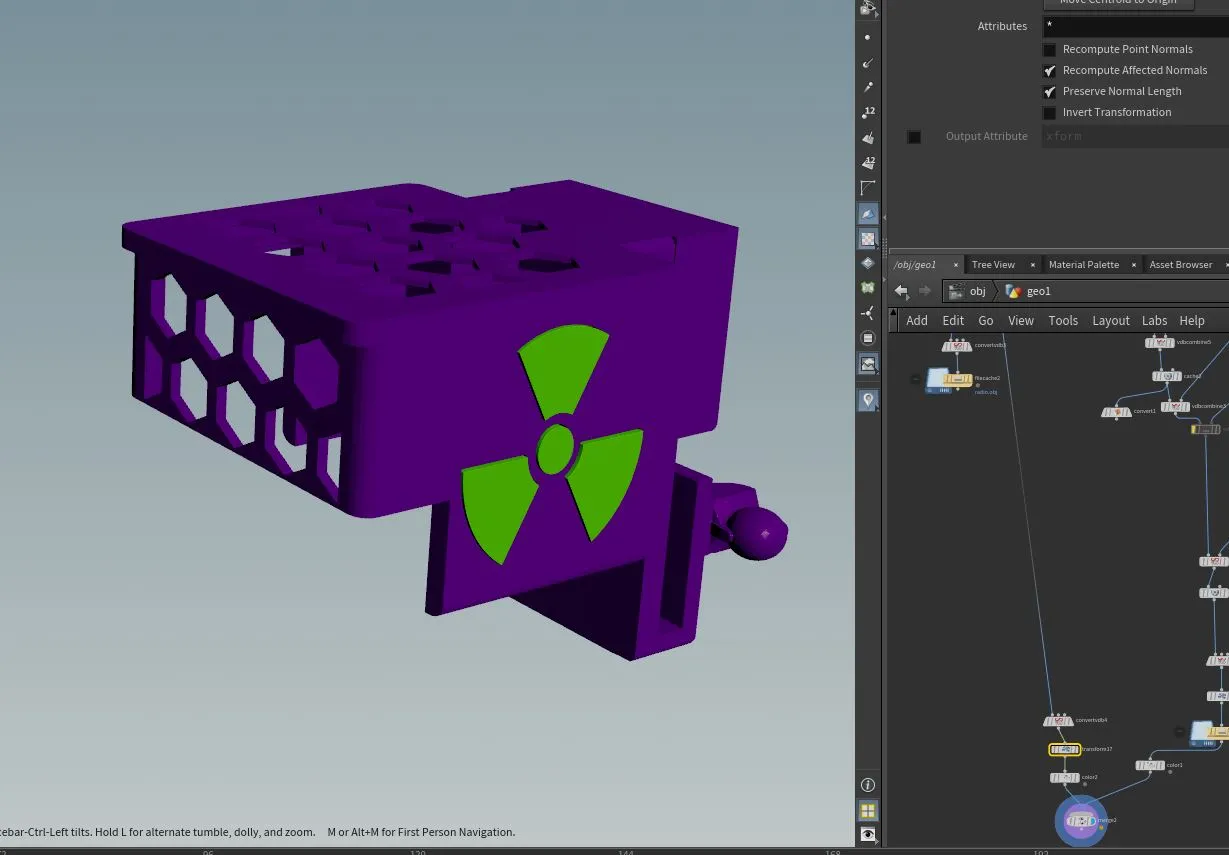Click the obj network icon in the breadcrumb
This screenshot has height=855, width=1229.
coord(957,290)
